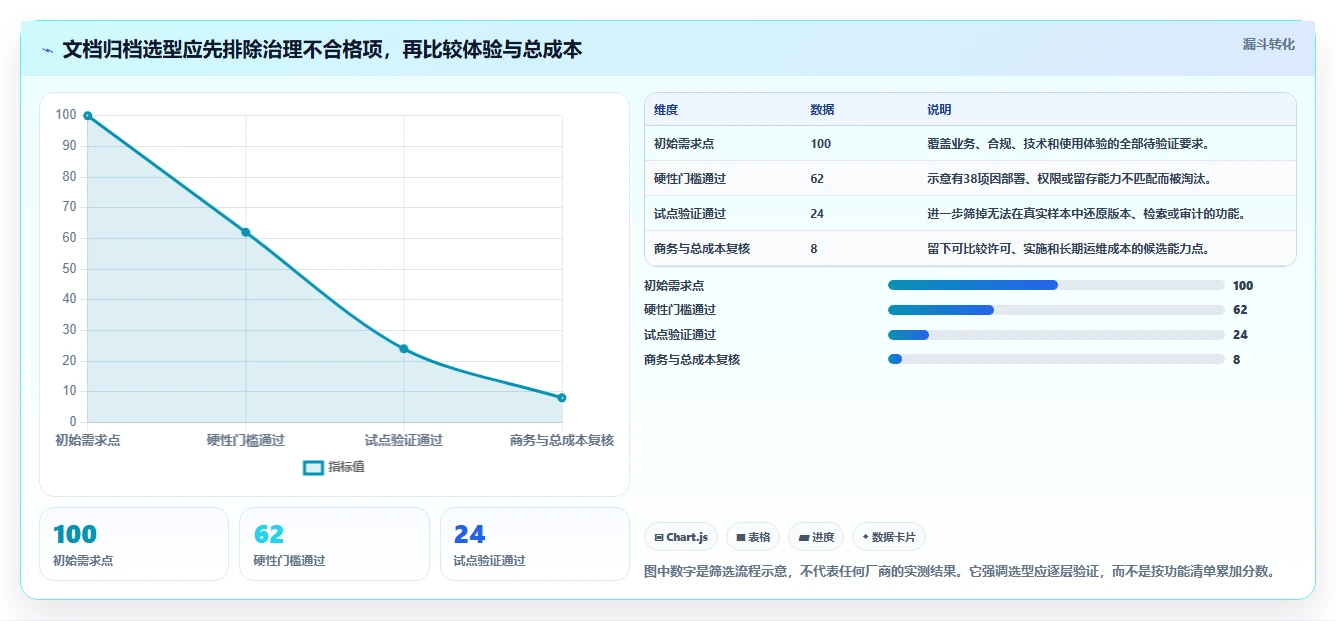Click the 0 tick on the y-axis

(73, 422)
